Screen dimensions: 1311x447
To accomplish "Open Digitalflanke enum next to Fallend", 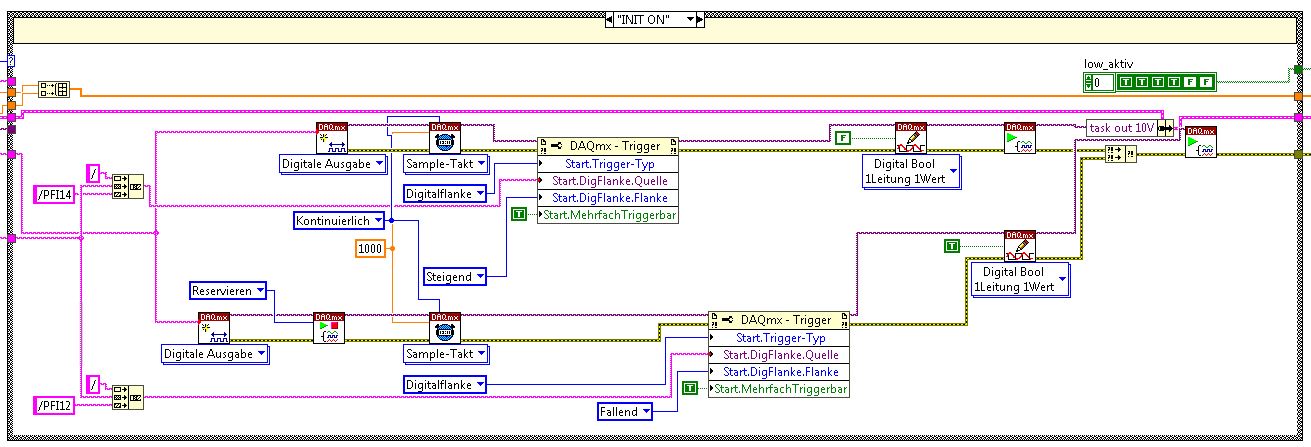I will coord(445,384).
